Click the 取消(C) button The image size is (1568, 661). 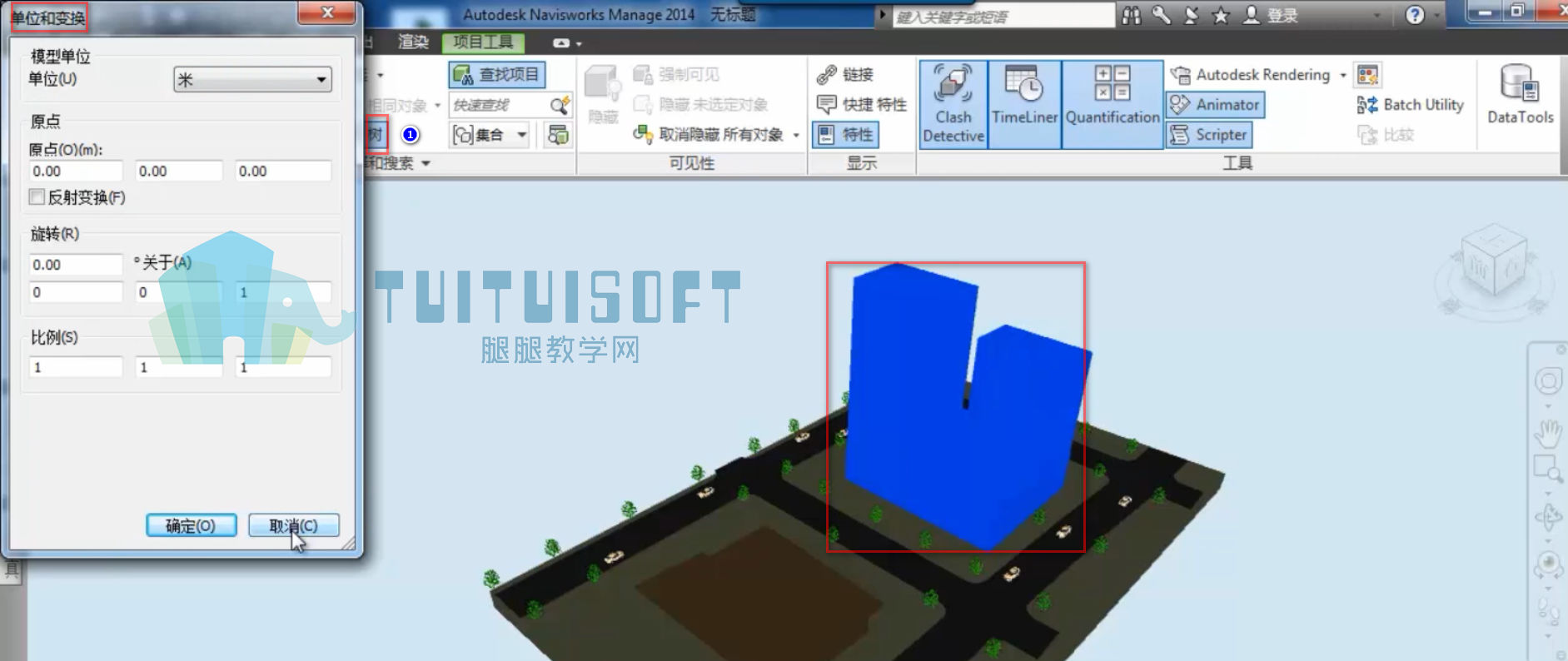point(293,525)
